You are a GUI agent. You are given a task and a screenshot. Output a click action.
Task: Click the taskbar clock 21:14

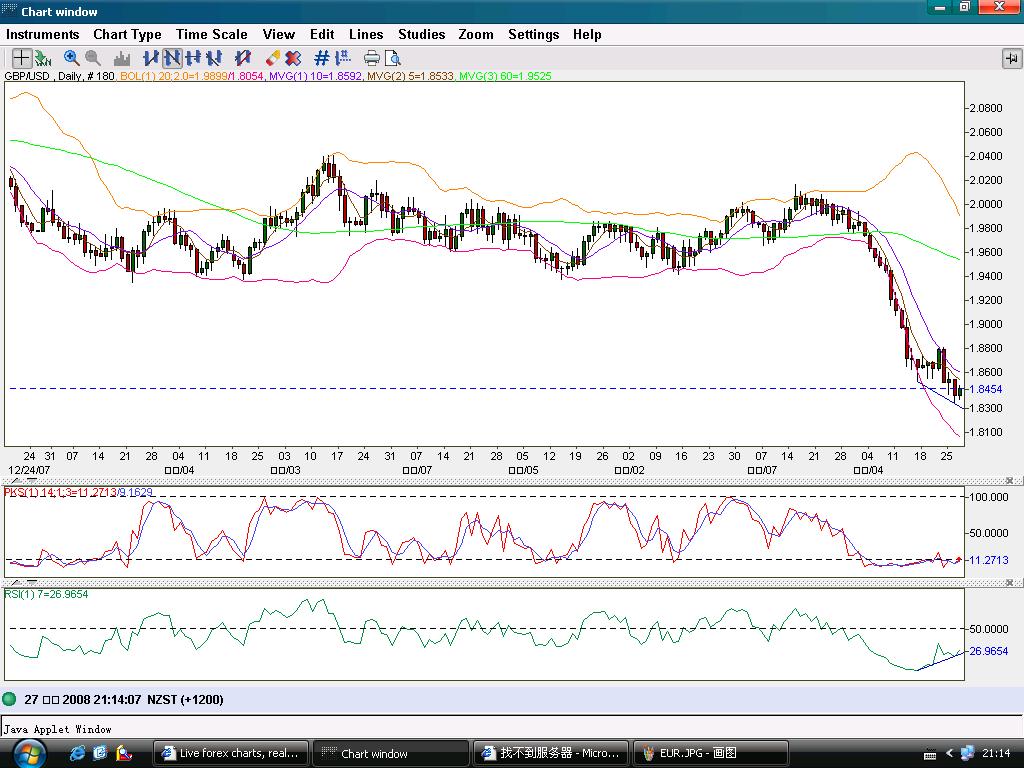pos(996,754)
